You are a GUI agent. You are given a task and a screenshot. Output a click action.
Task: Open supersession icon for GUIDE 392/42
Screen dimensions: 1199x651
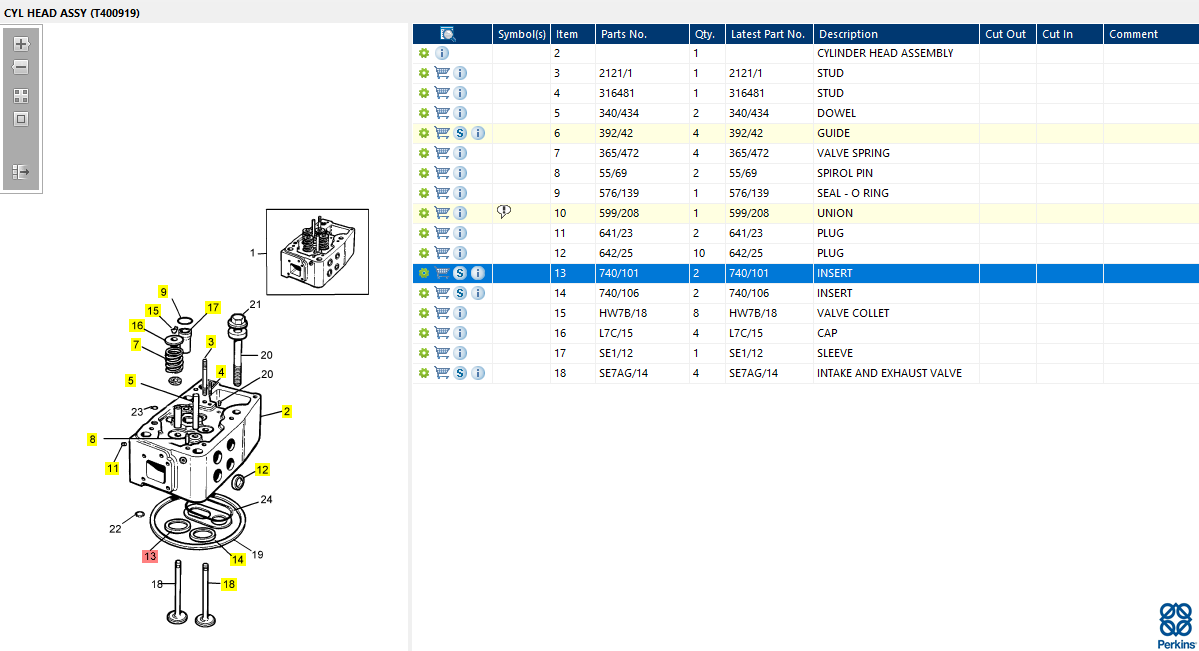460,133
